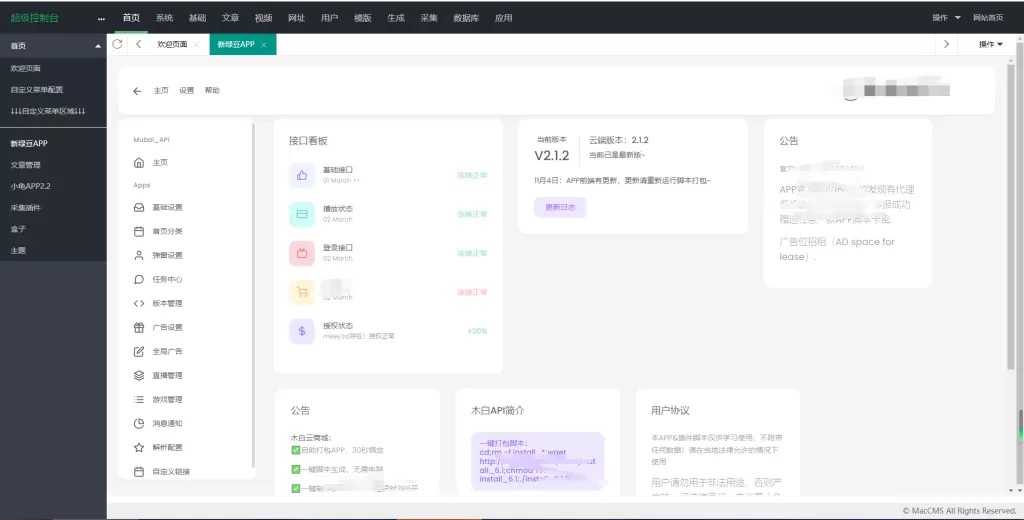Open the 模板 top menu

coord(363,18)
